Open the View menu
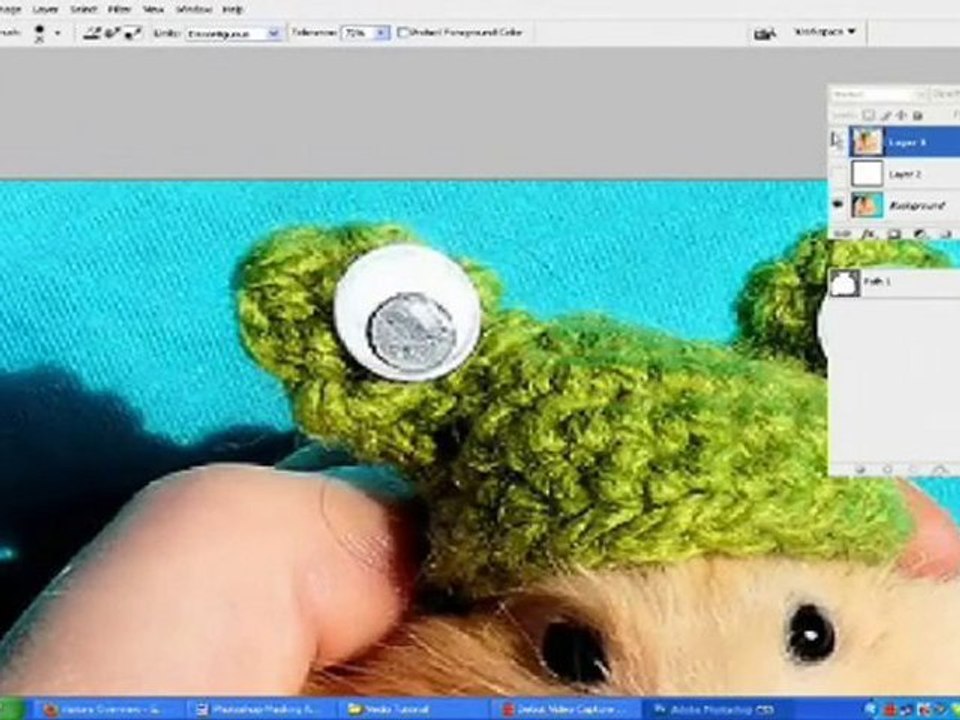 (x=153, y=9)
